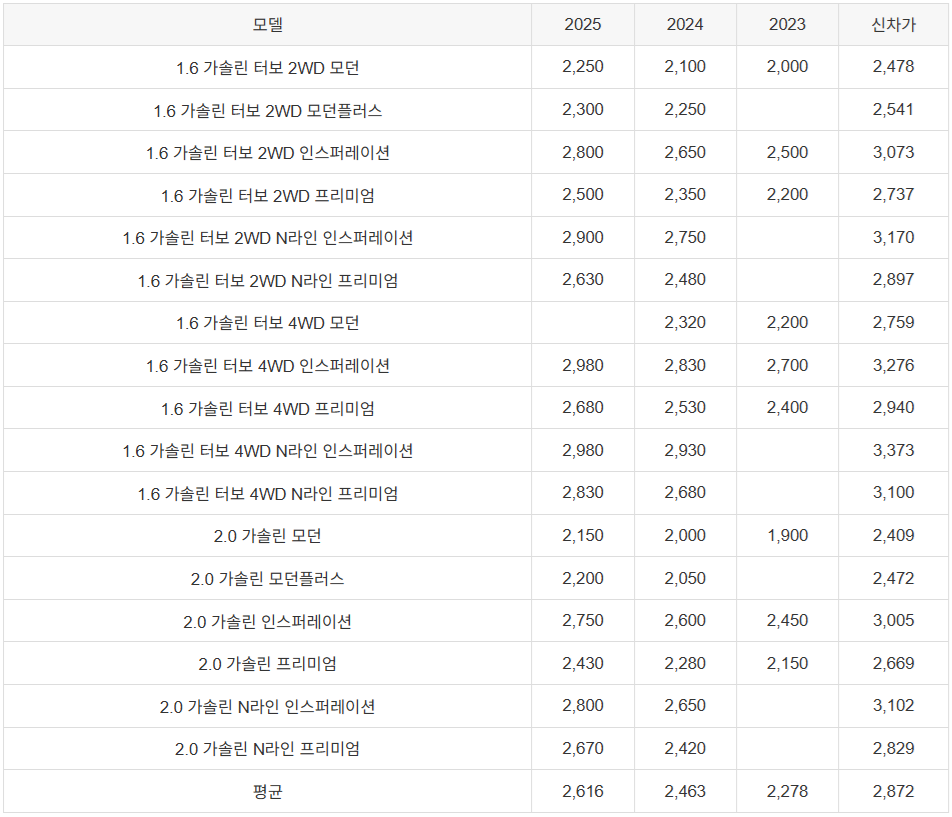Click 신차가 value 2,478
Viewport: 952px width, 817px height.
(893, 67)
